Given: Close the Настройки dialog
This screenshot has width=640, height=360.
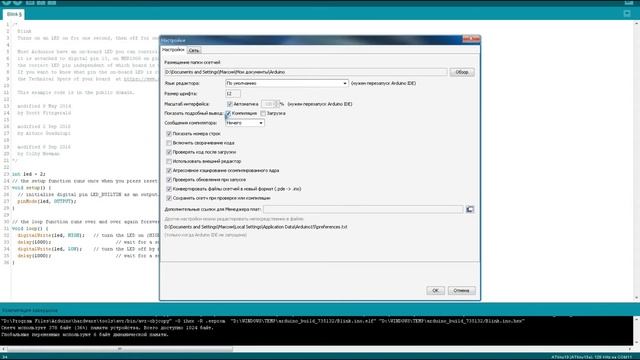Looking at the screenshot, I should click(x=471, y=39).
